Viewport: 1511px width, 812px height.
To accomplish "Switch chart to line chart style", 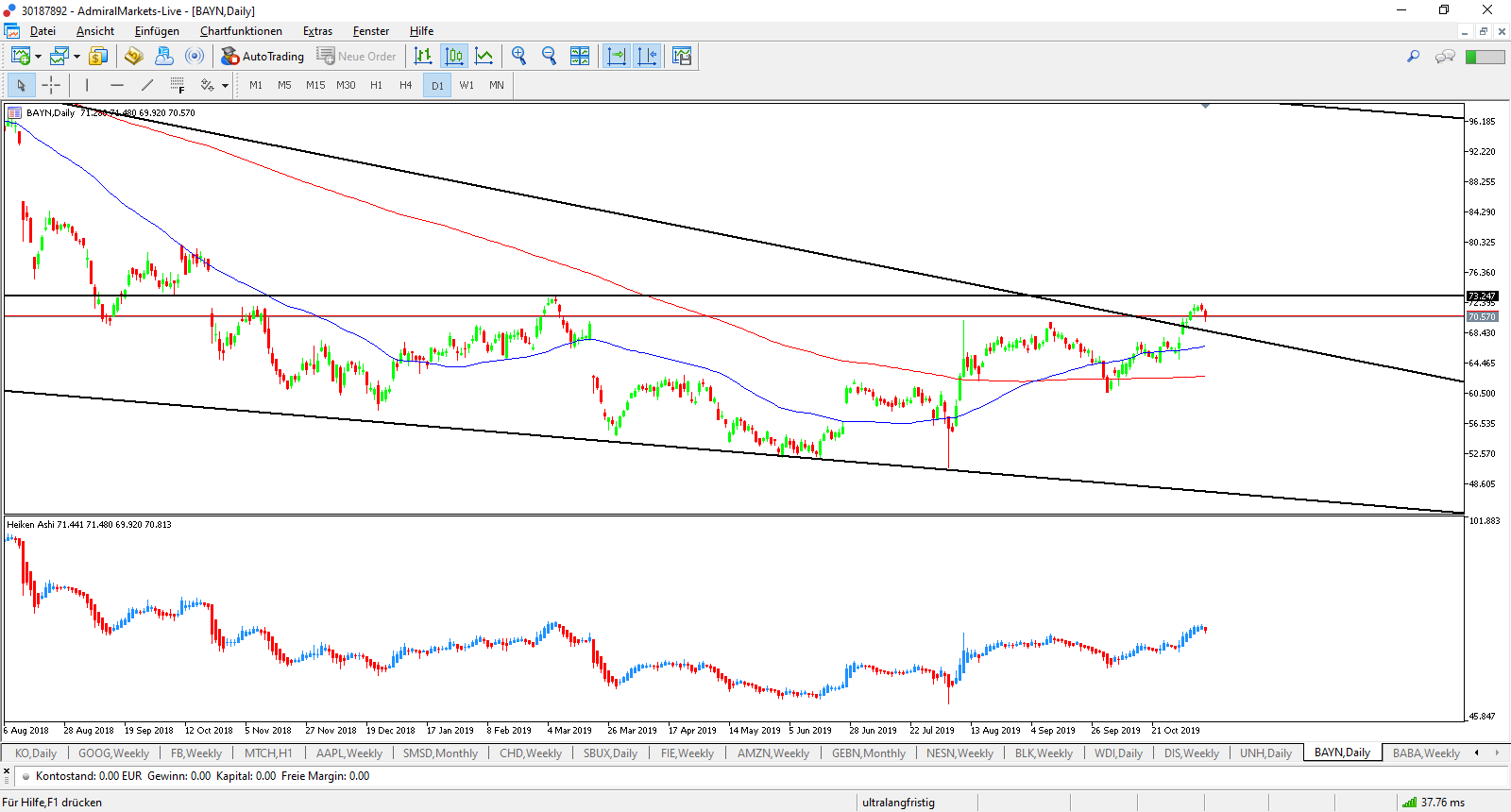I will [484, 57].
